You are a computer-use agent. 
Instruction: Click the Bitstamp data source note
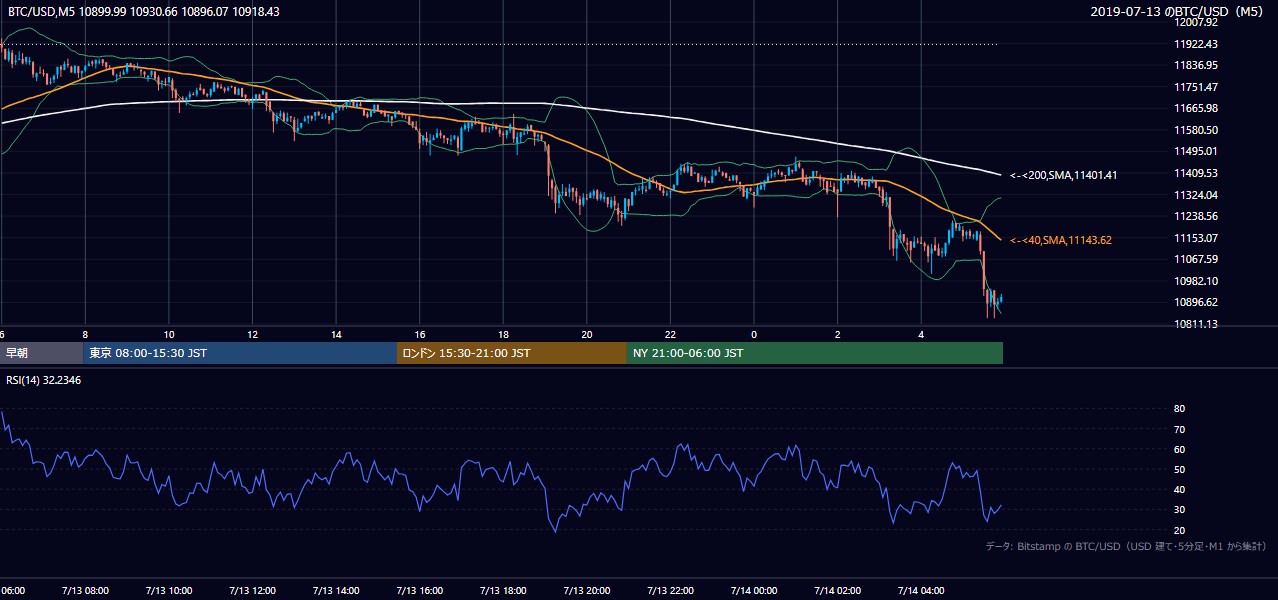click(x=1126, y=546)
